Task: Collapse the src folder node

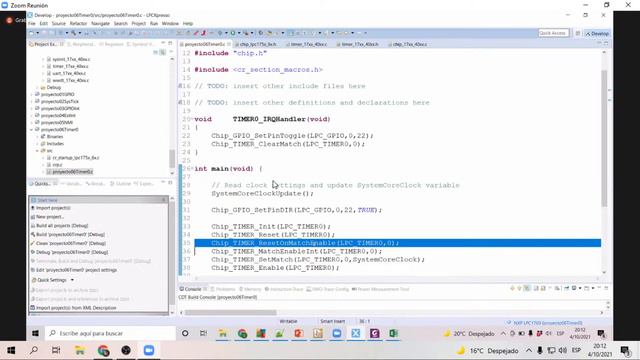Action: [38, 151]
